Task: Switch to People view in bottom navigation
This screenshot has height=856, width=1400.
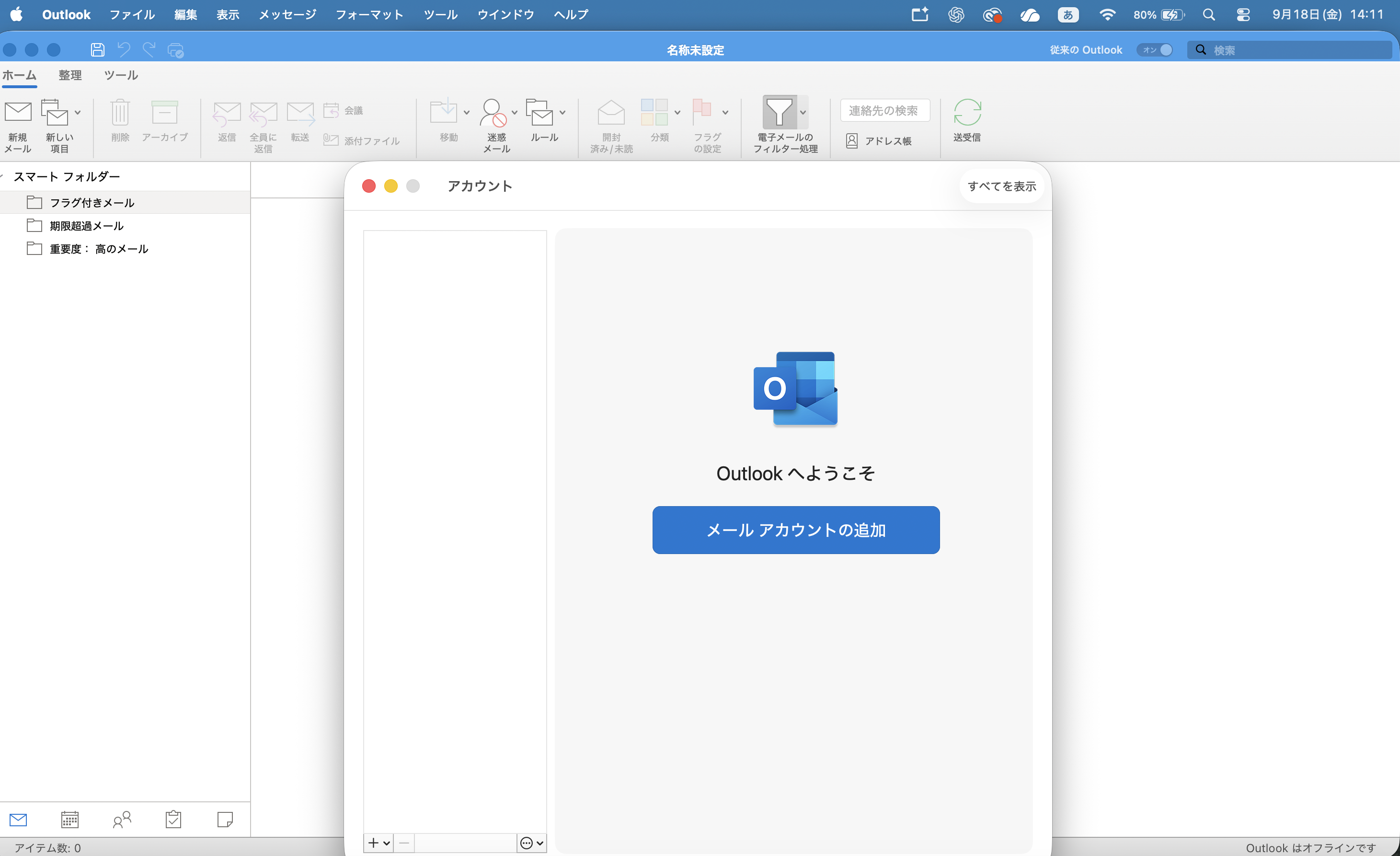Action: click(122, 820)
